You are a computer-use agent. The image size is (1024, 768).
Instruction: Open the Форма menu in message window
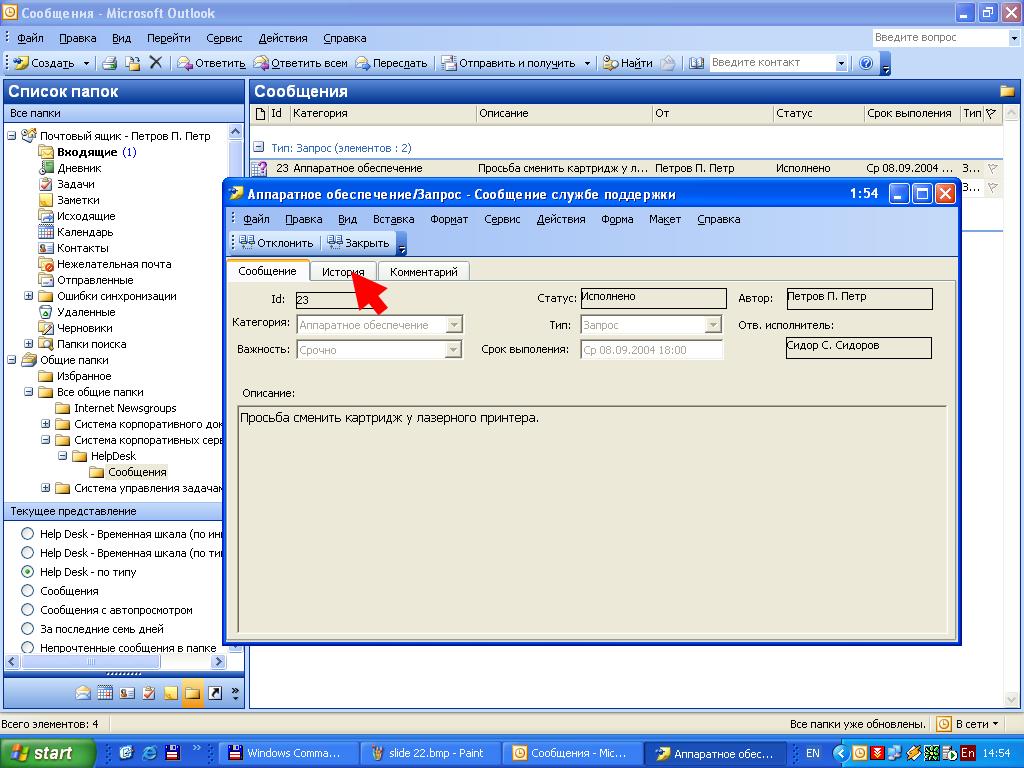pyautogui.click(x=617, y=219)
